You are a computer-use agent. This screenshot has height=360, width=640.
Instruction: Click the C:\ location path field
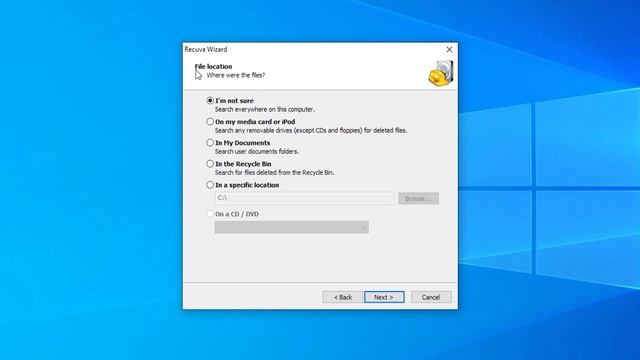click(304, 198)
